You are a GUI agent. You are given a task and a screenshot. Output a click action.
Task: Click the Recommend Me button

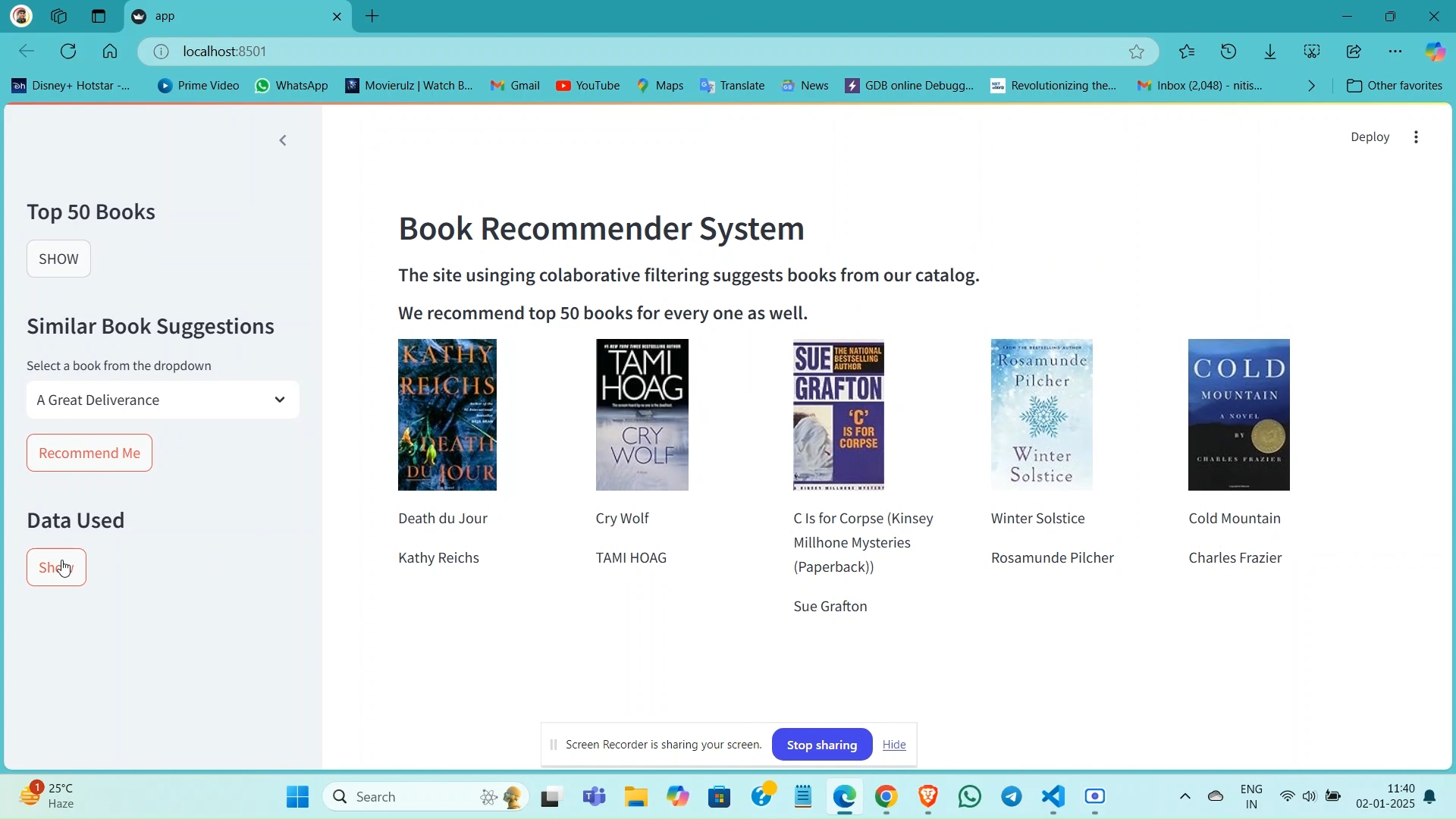89,453
